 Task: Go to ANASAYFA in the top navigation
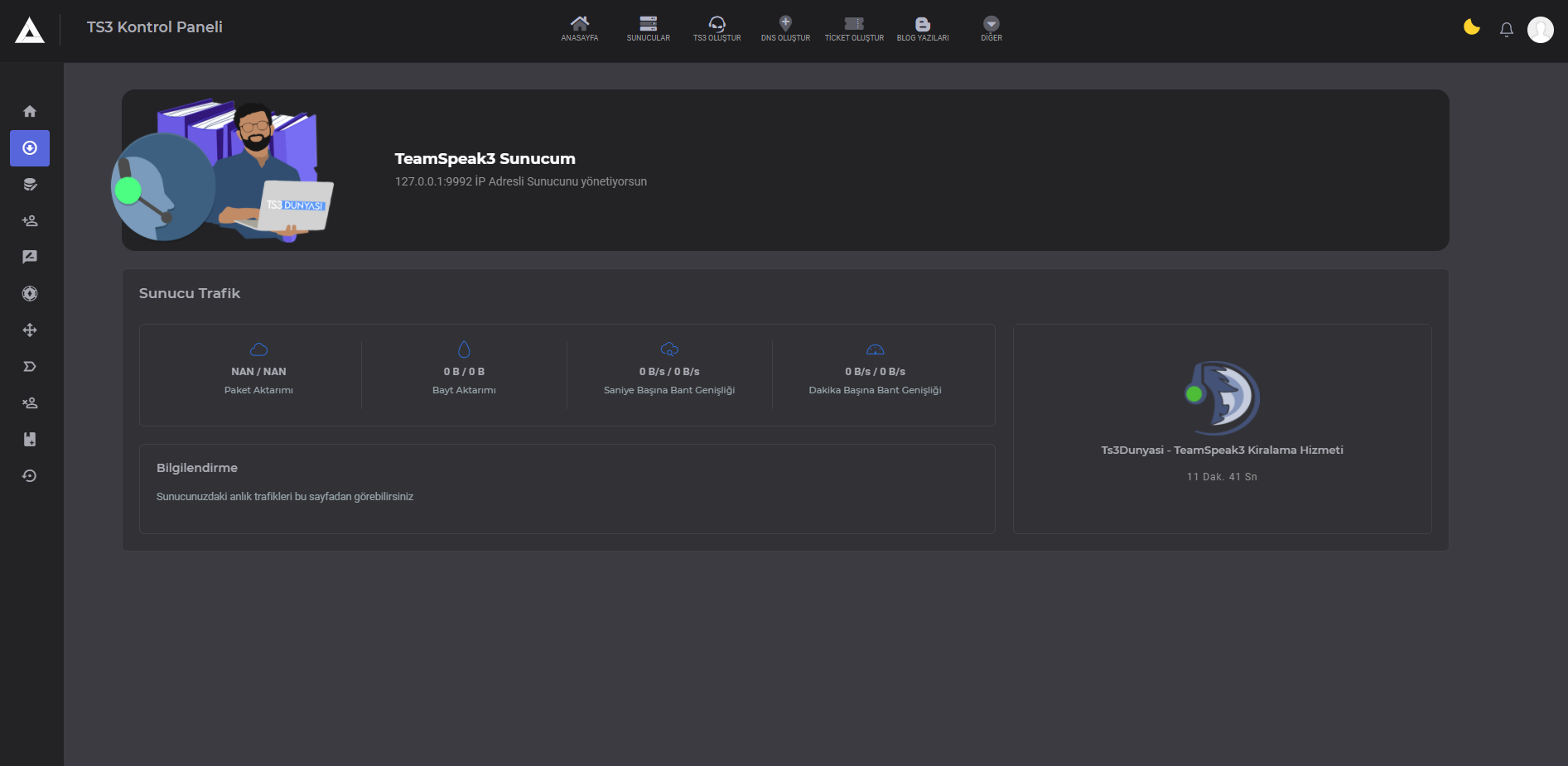579,28
